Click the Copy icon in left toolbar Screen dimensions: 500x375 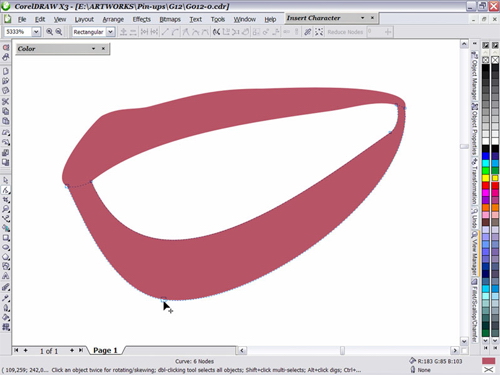(x=6, y=111)
